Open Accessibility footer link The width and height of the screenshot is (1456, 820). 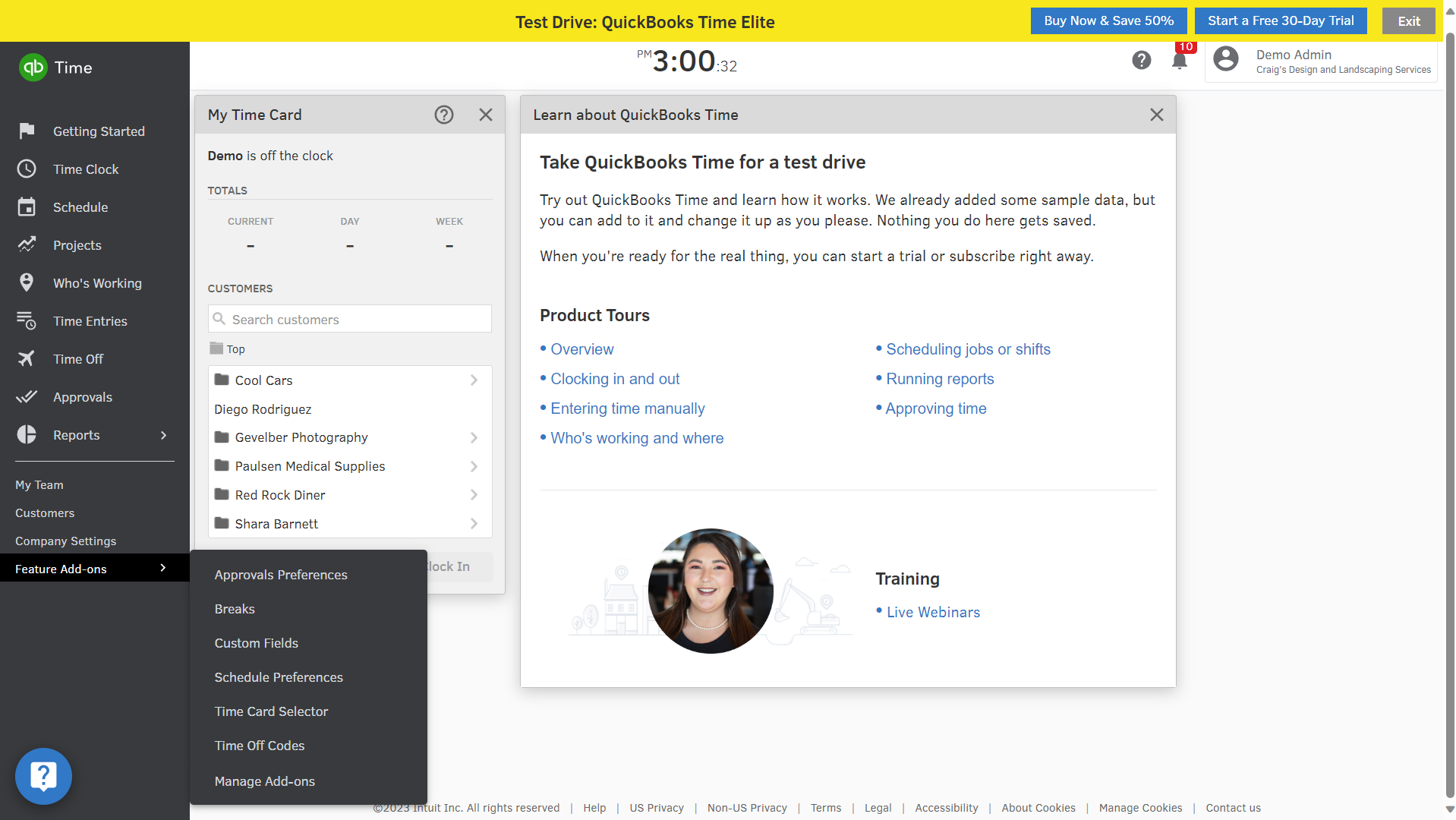[946, 808]
